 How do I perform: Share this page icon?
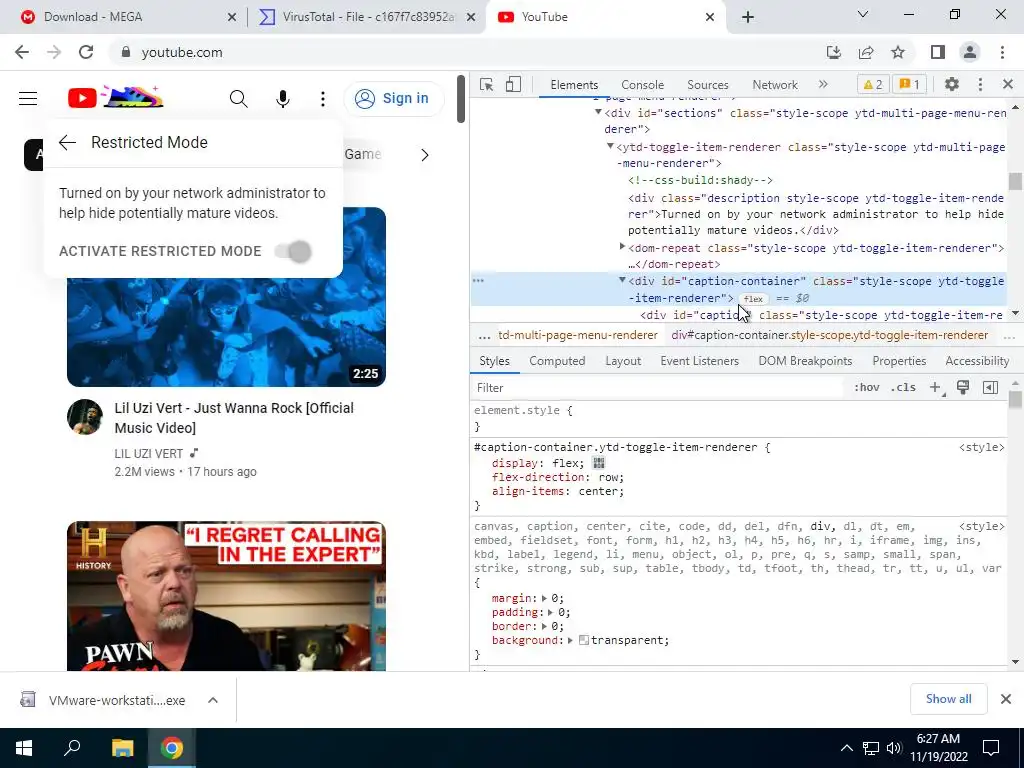click(866, 52)
